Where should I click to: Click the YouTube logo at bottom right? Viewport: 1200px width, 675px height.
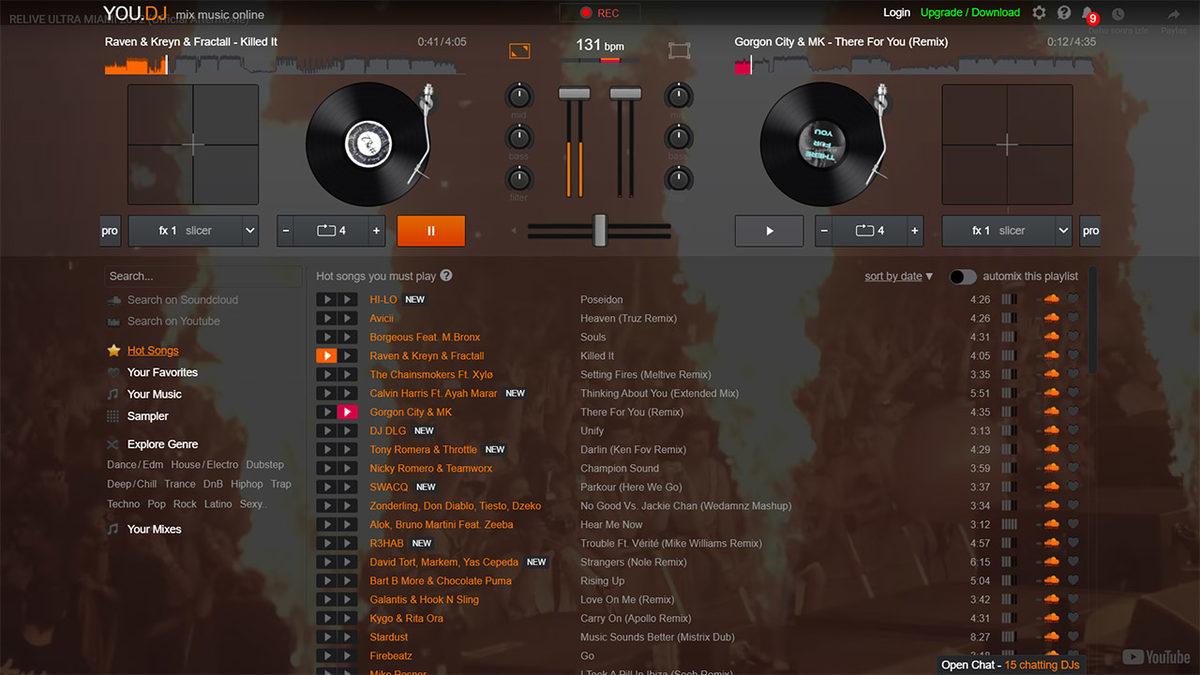click(x=1155, y=657)
